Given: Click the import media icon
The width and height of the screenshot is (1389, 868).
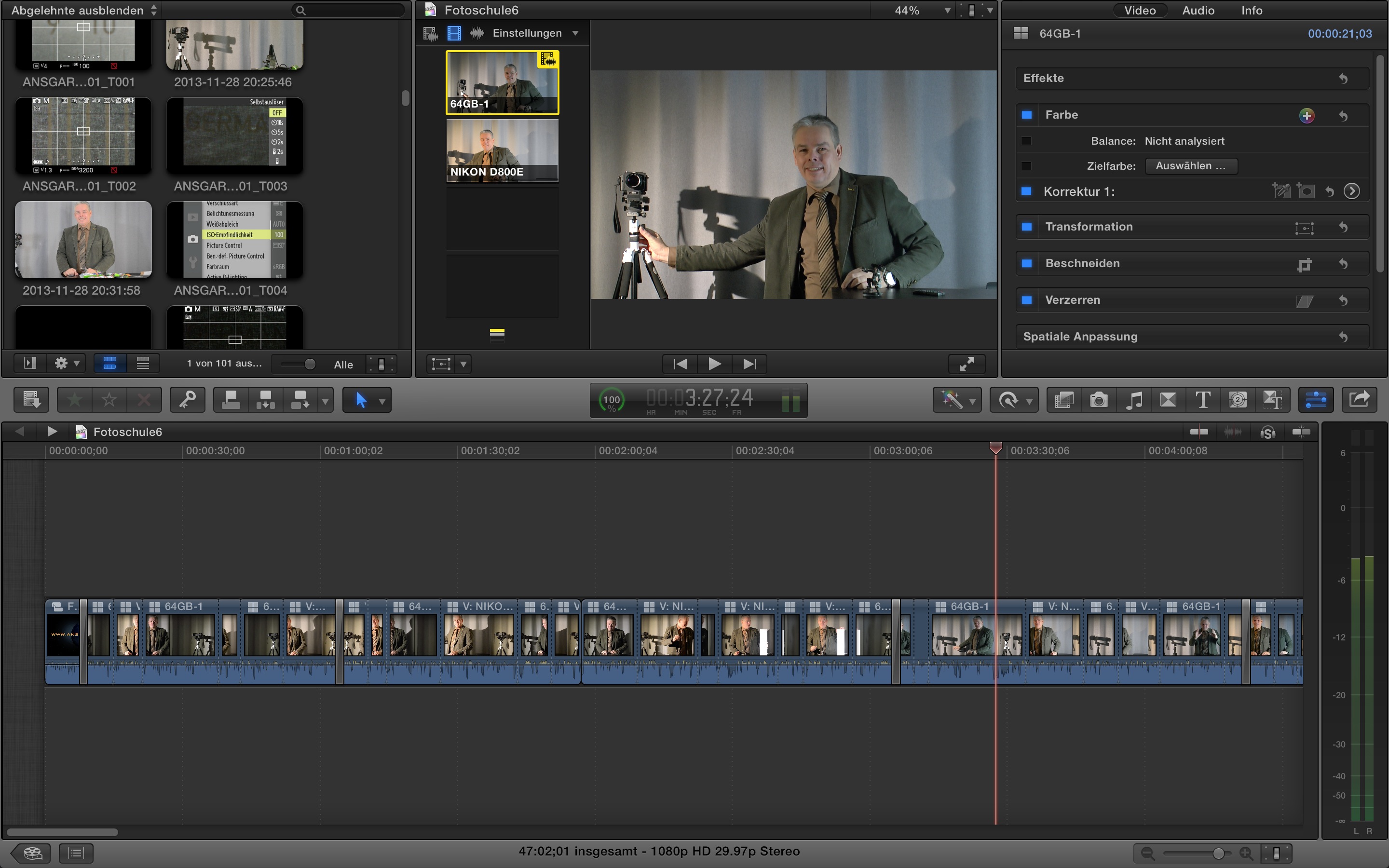Looking at the screenshot, I should [x=31, y=400].
